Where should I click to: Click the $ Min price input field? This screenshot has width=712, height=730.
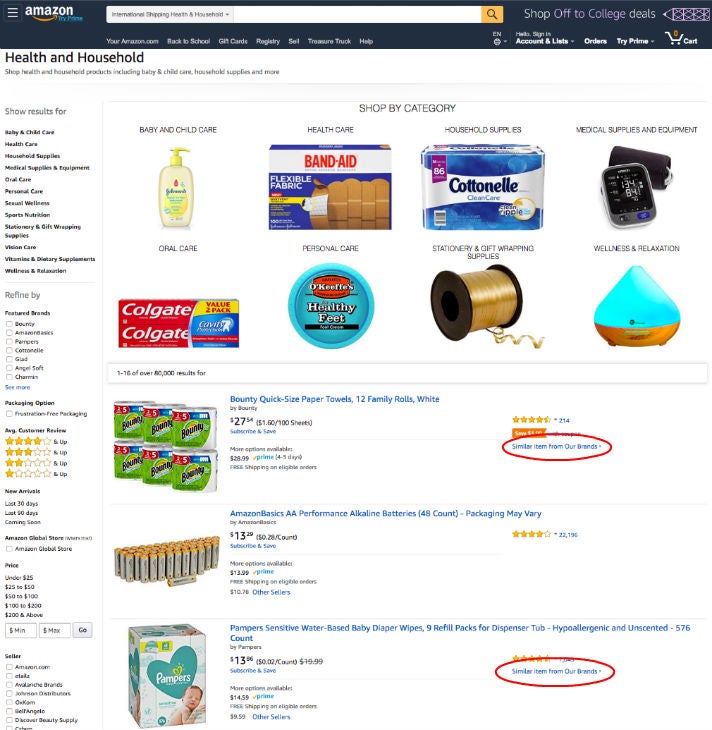21,630
